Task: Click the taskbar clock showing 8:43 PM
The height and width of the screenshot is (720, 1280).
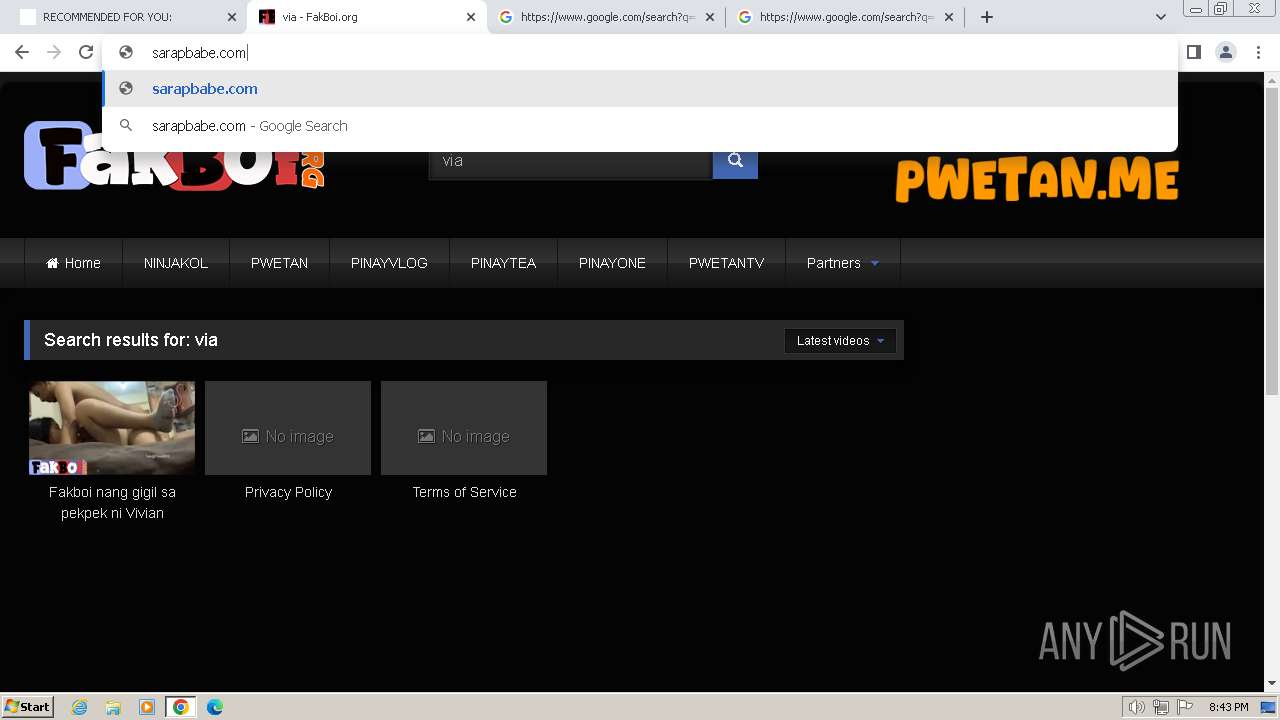Action: [1228, 707]
